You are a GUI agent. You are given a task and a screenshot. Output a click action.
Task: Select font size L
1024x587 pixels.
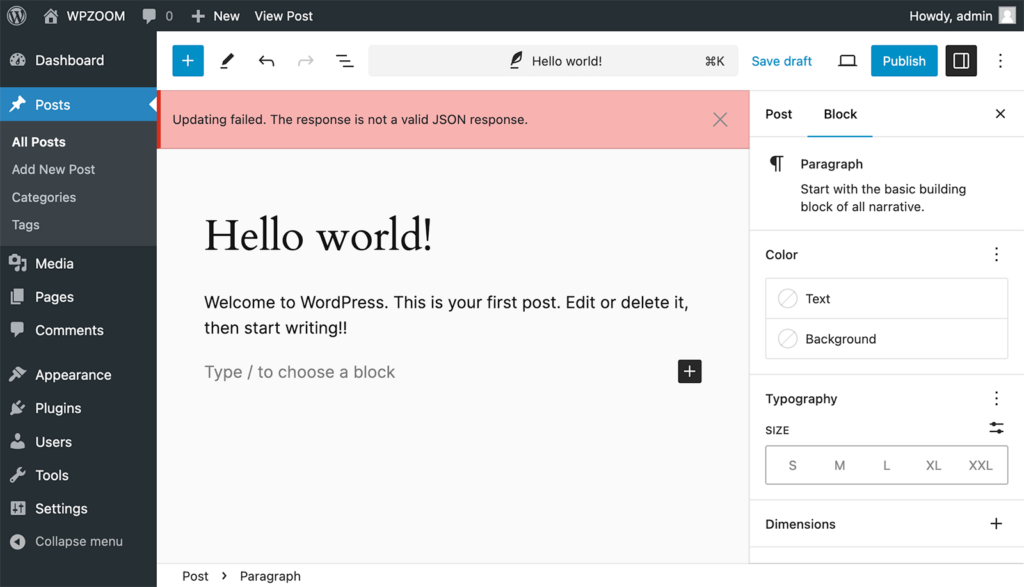[886, 465]
